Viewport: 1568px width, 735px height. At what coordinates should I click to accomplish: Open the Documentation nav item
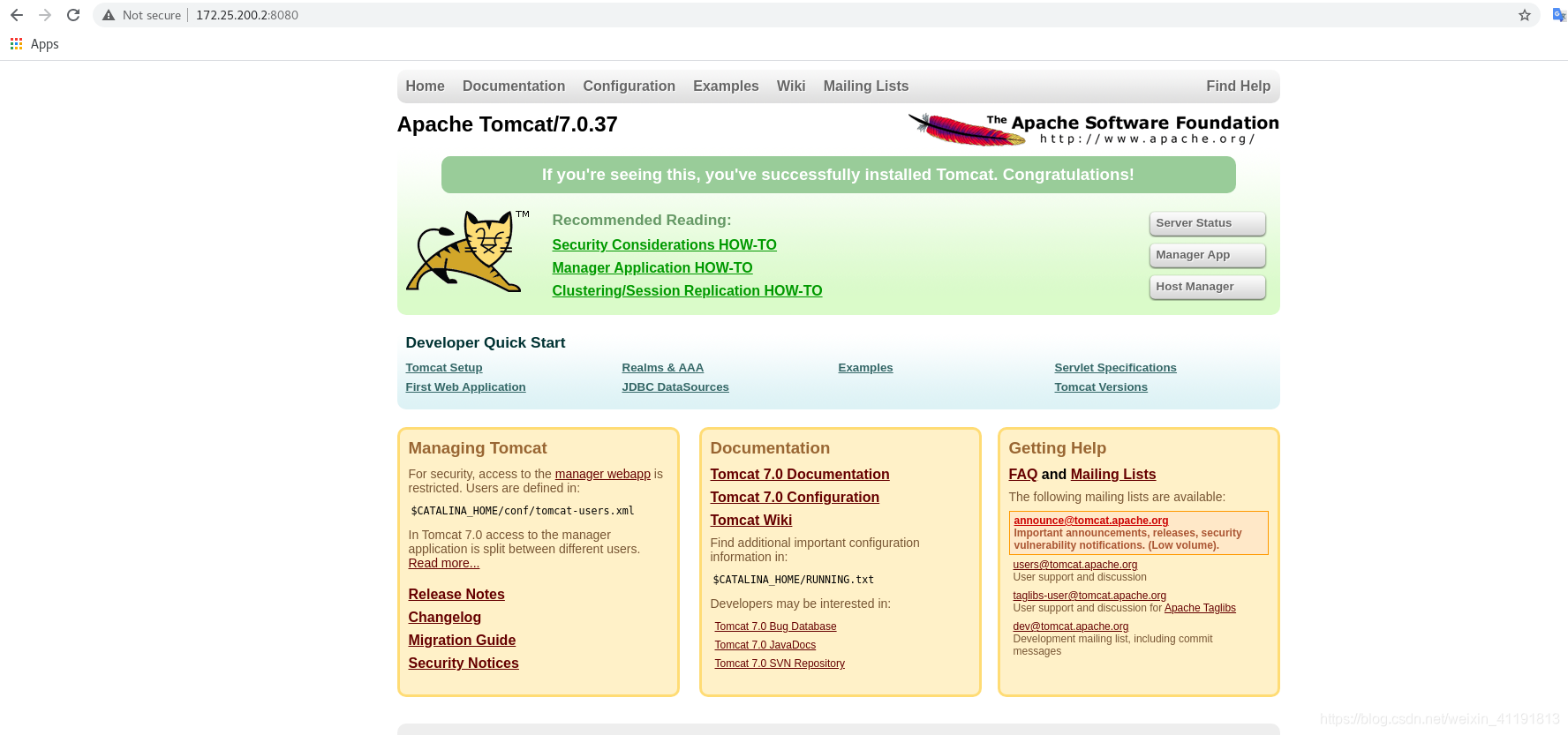[514, 86]
